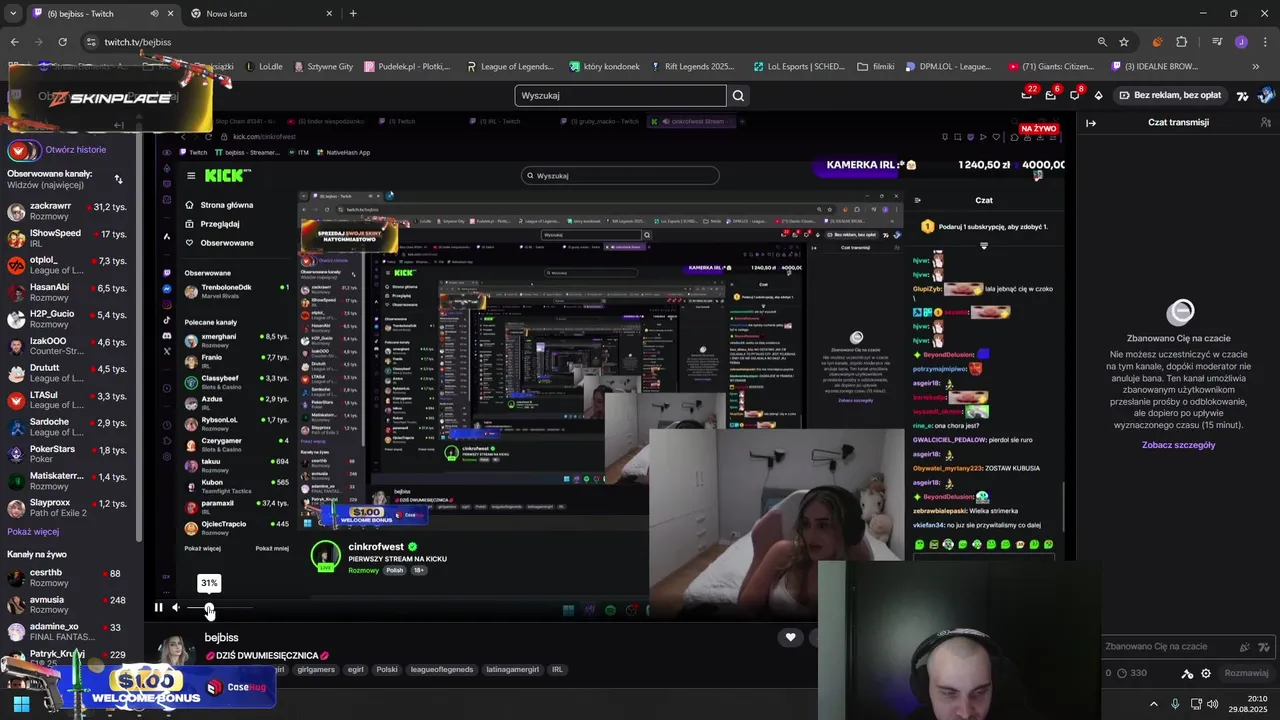
Task: Open the girlgamers stream tag
Action: [x=316, y=670]
